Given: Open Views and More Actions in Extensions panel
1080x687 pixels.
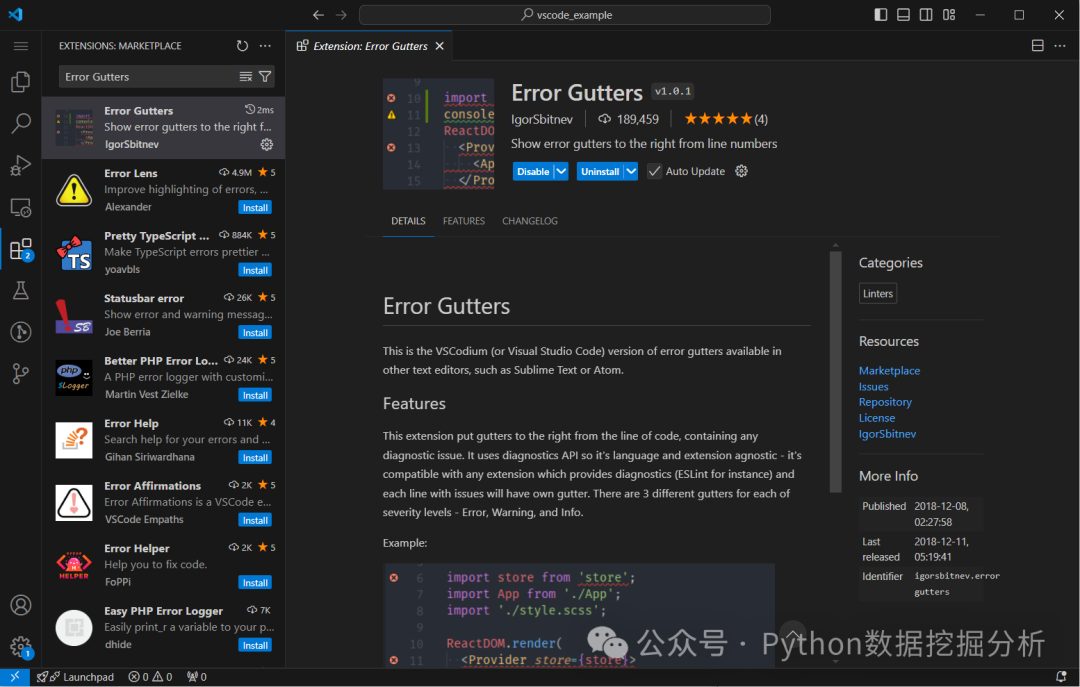Looking at the screenshot, I should click(265, 46).
